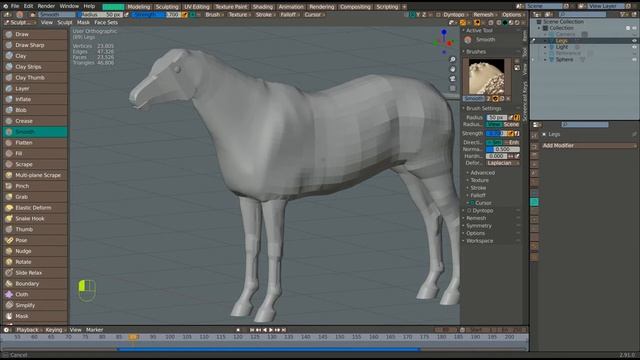Image resolution: width=640 pixels, height=360 pixels.
Task: Select the Pinch brush
Action: tap(35, 186)
